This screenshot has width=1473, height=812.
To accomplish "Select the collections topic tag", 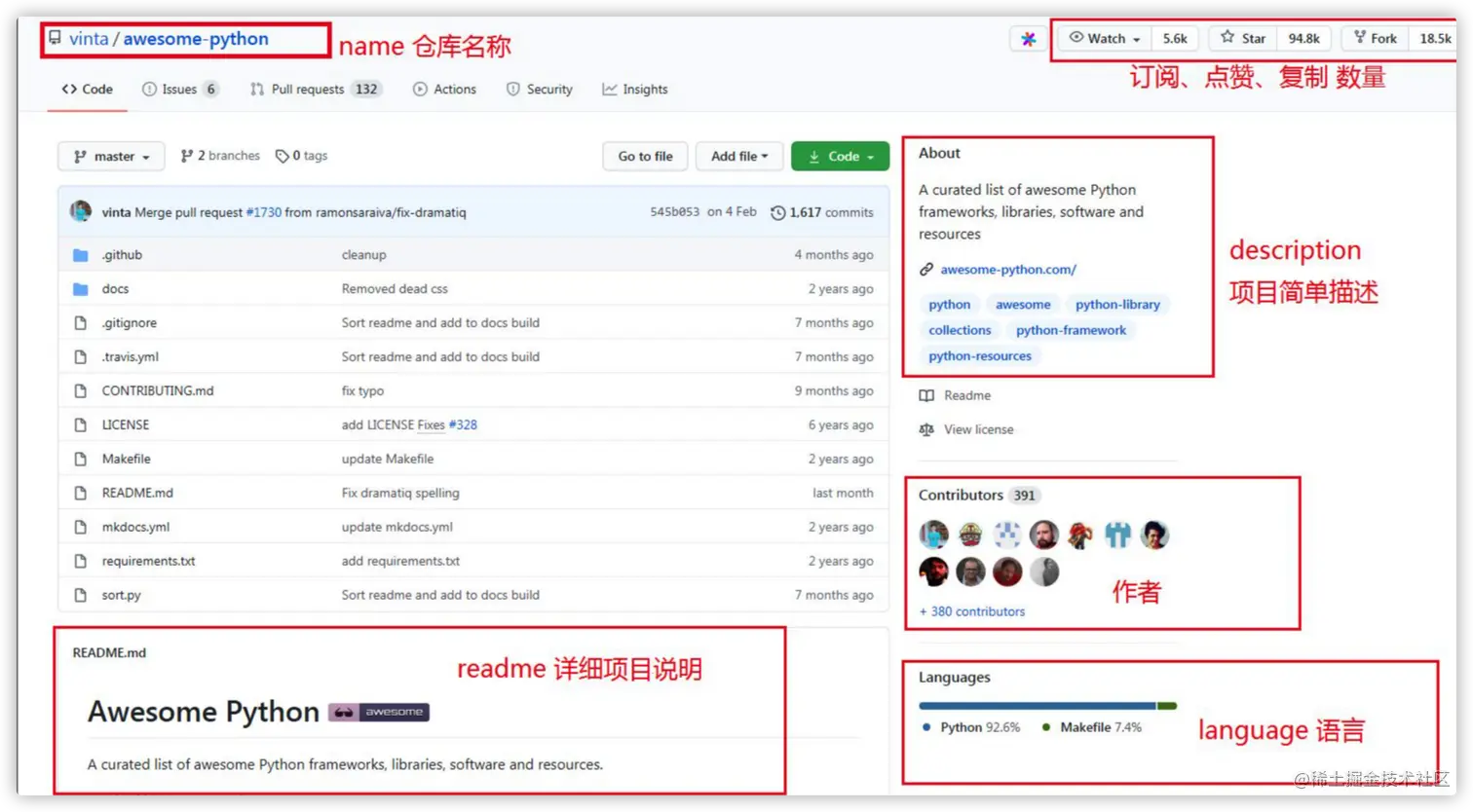I will click(x=960, y=331).
